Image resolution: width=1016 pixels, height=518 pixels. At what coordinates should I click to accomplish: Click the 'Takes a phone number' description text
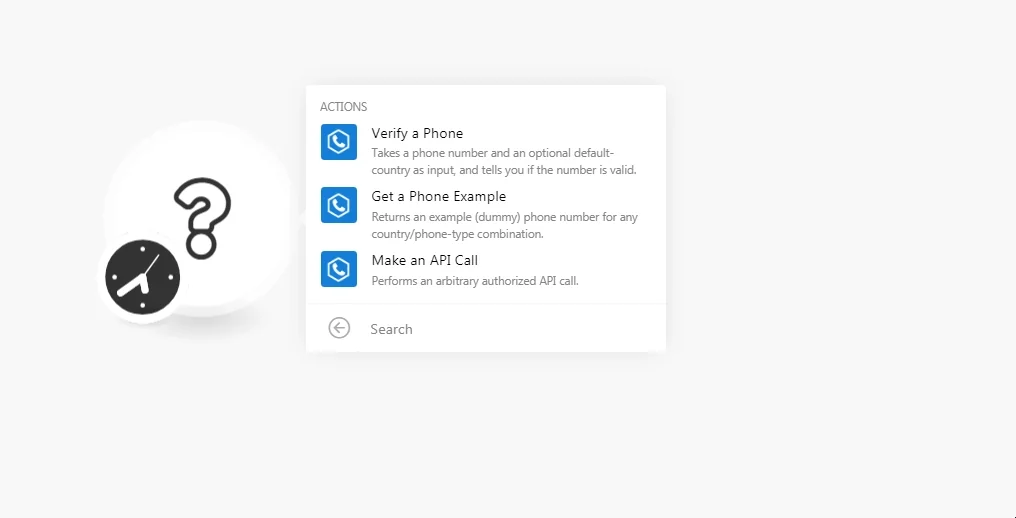pyautogui.click(x=504, y=161)
